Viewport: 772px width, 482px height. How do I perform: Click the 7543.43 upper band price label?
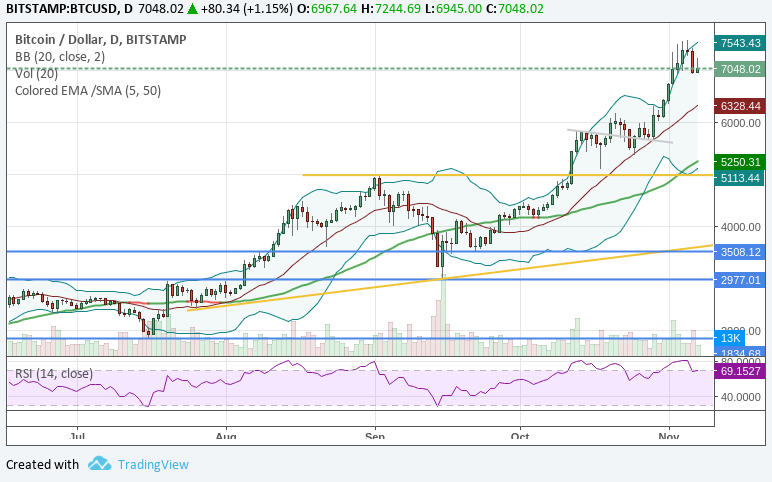point(740,43)
